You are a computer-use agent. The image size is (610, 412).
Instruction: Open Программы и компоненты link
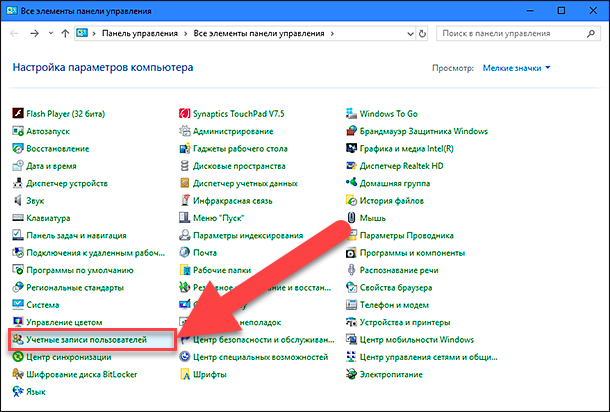[412, 253]
